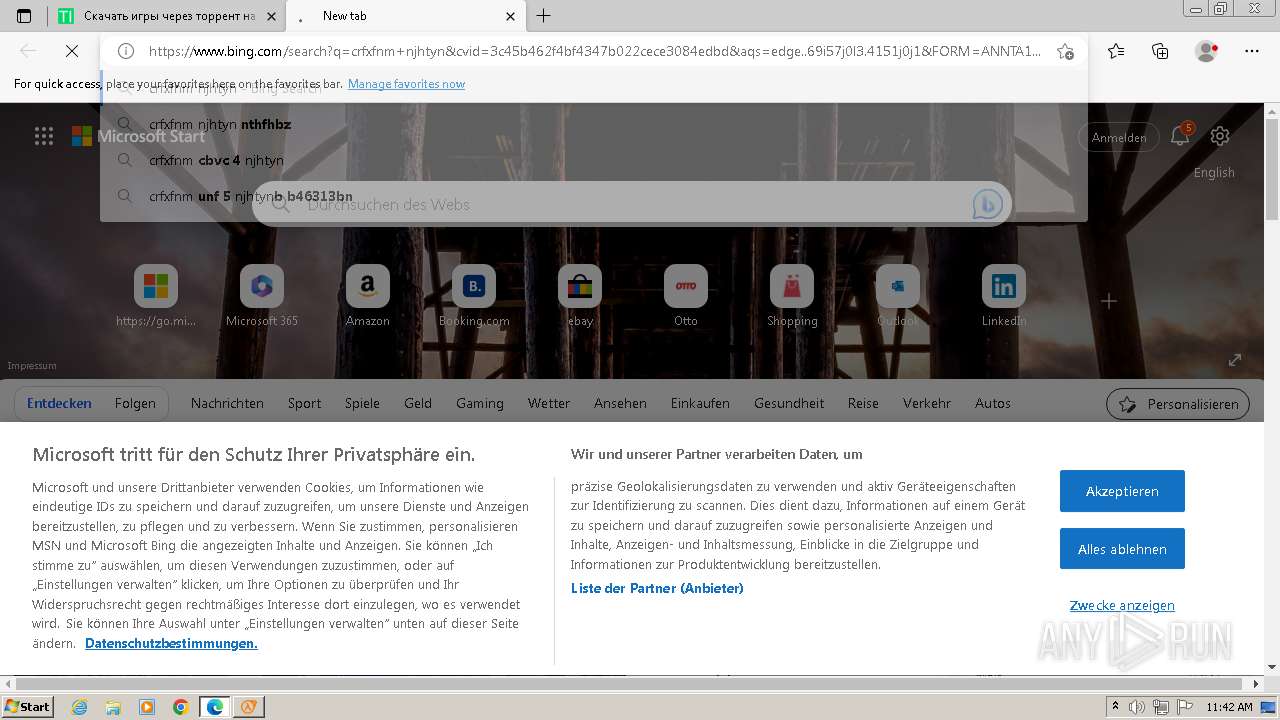Click the volume speaker tray icon

click(1137, 707)
